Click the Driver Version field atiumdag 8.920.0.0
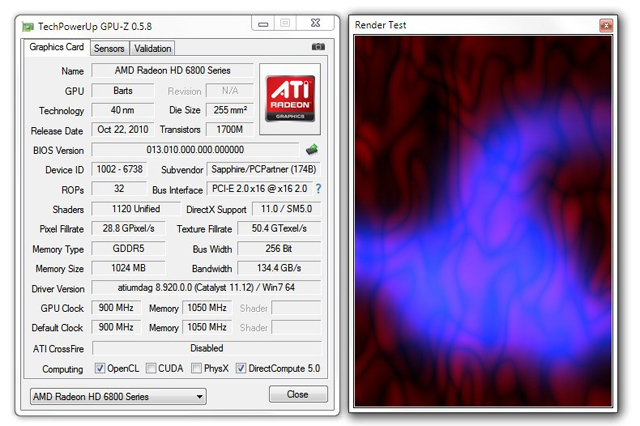 (x=207, y=288)
